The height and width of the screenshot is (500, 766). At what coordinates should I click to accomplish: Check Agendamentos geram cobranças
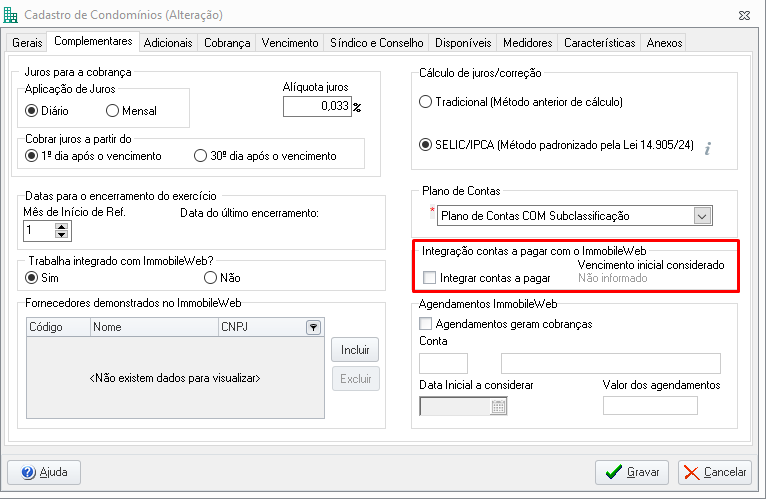[x=426, y=324]
